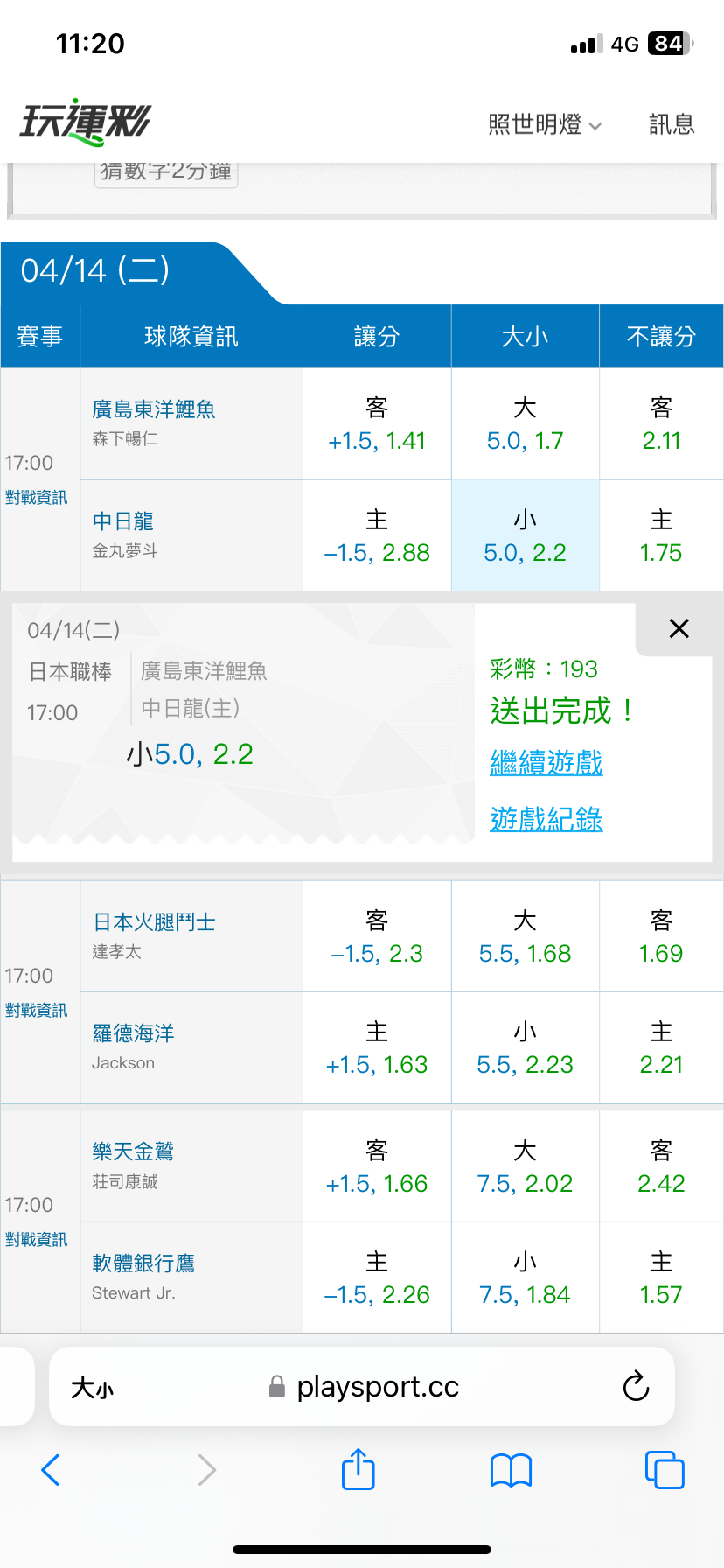
Task: Select 大 5.0, 1.7 for Hiroshima game
Action: point(525,424)
